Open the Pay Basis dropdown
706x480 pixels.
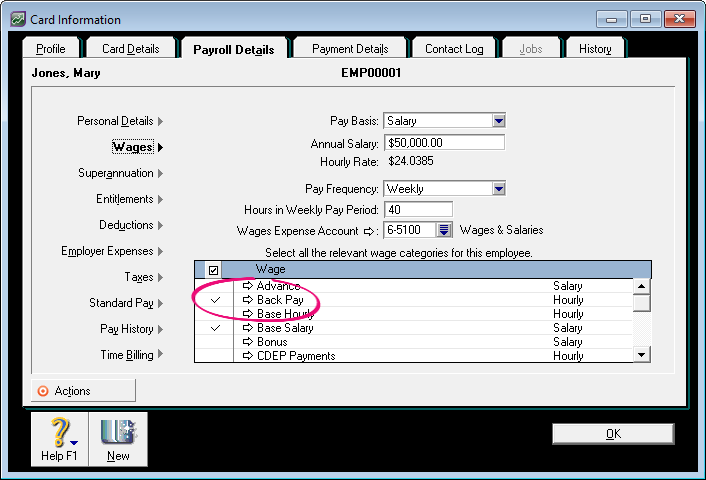click(498, 121)
